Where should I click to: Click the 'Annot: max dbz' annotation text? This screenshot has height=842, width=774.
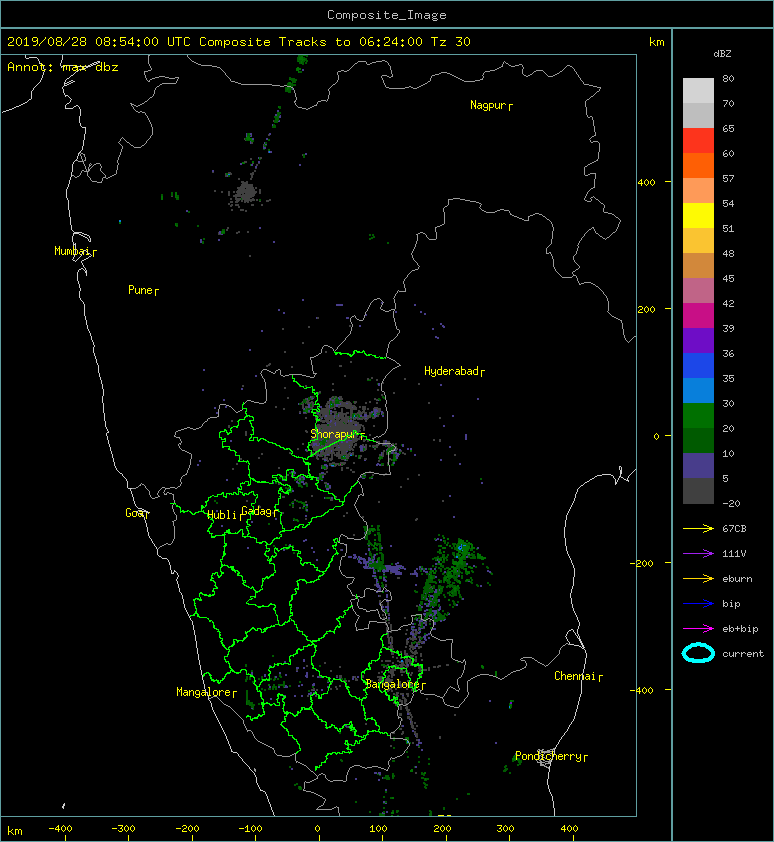[x=63, y=67]
